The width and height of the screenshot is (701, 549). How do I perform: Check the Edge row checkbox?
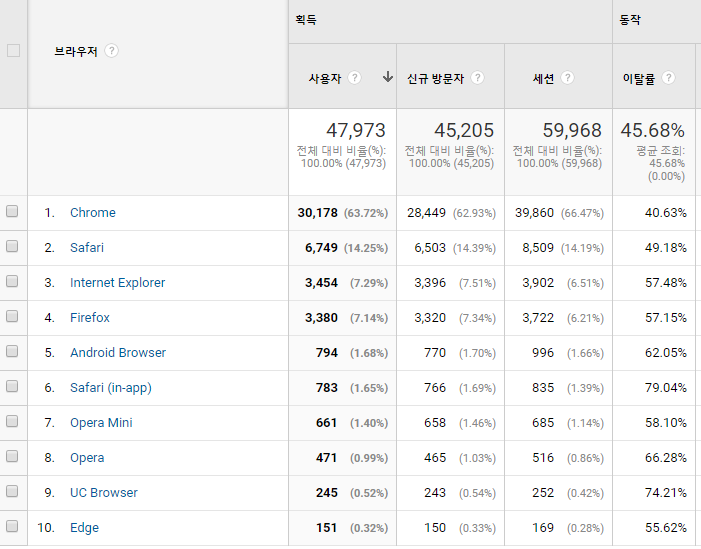point(12,526)
